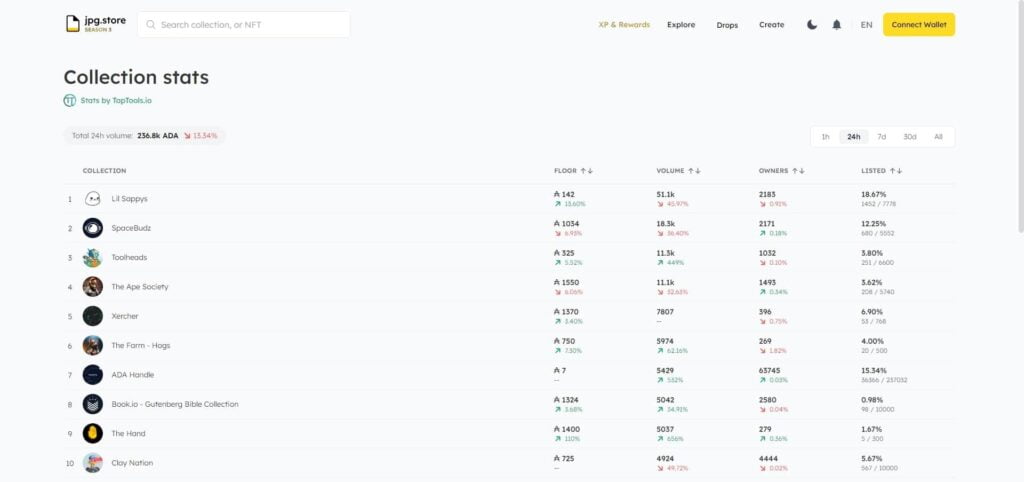The image size is (1024, 482).
Task: Click Lil Sappys volume 51.1k
Action: pos(665,195)
